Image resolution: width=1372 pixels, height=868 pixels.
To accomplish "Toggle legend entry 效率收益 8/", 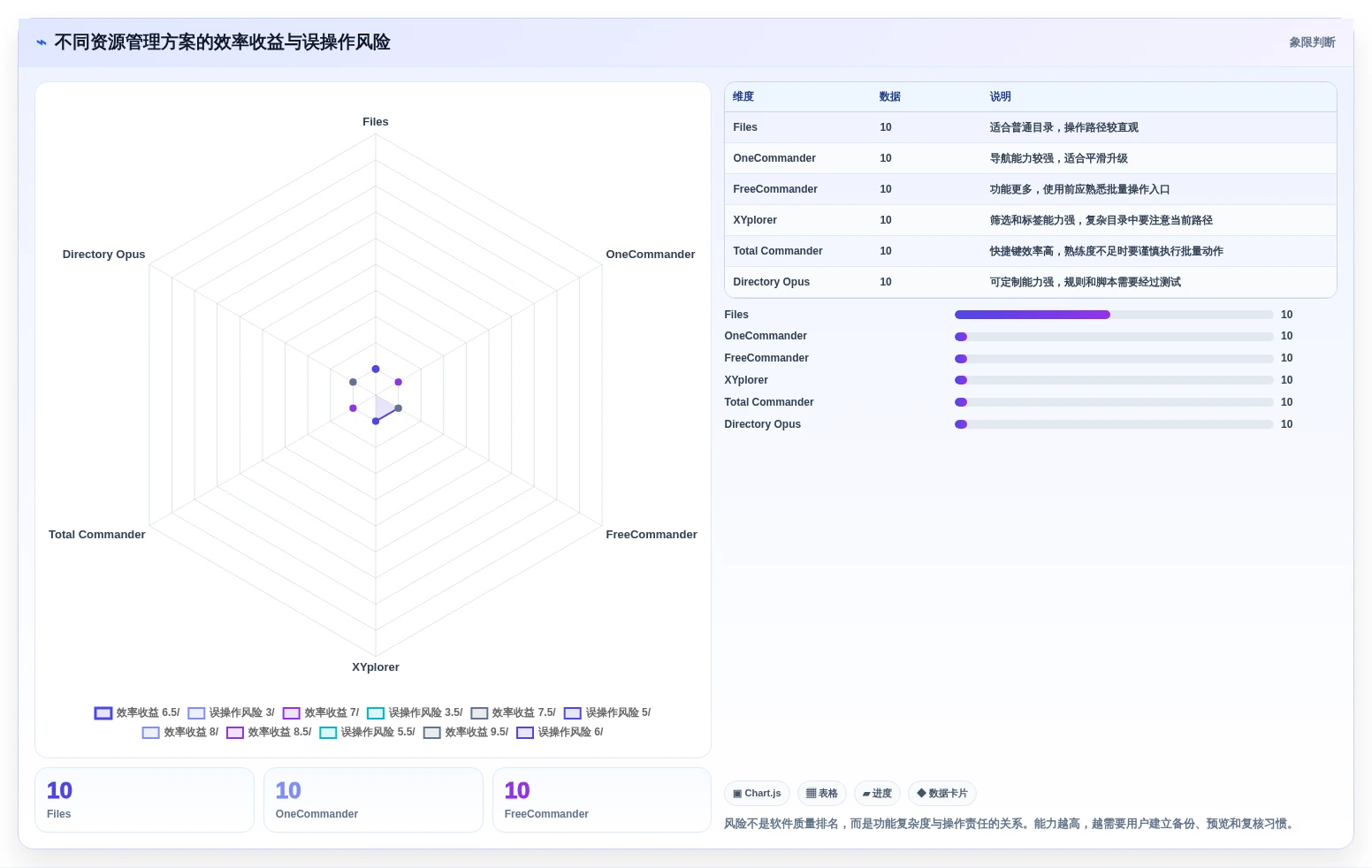I will point(180,732).
